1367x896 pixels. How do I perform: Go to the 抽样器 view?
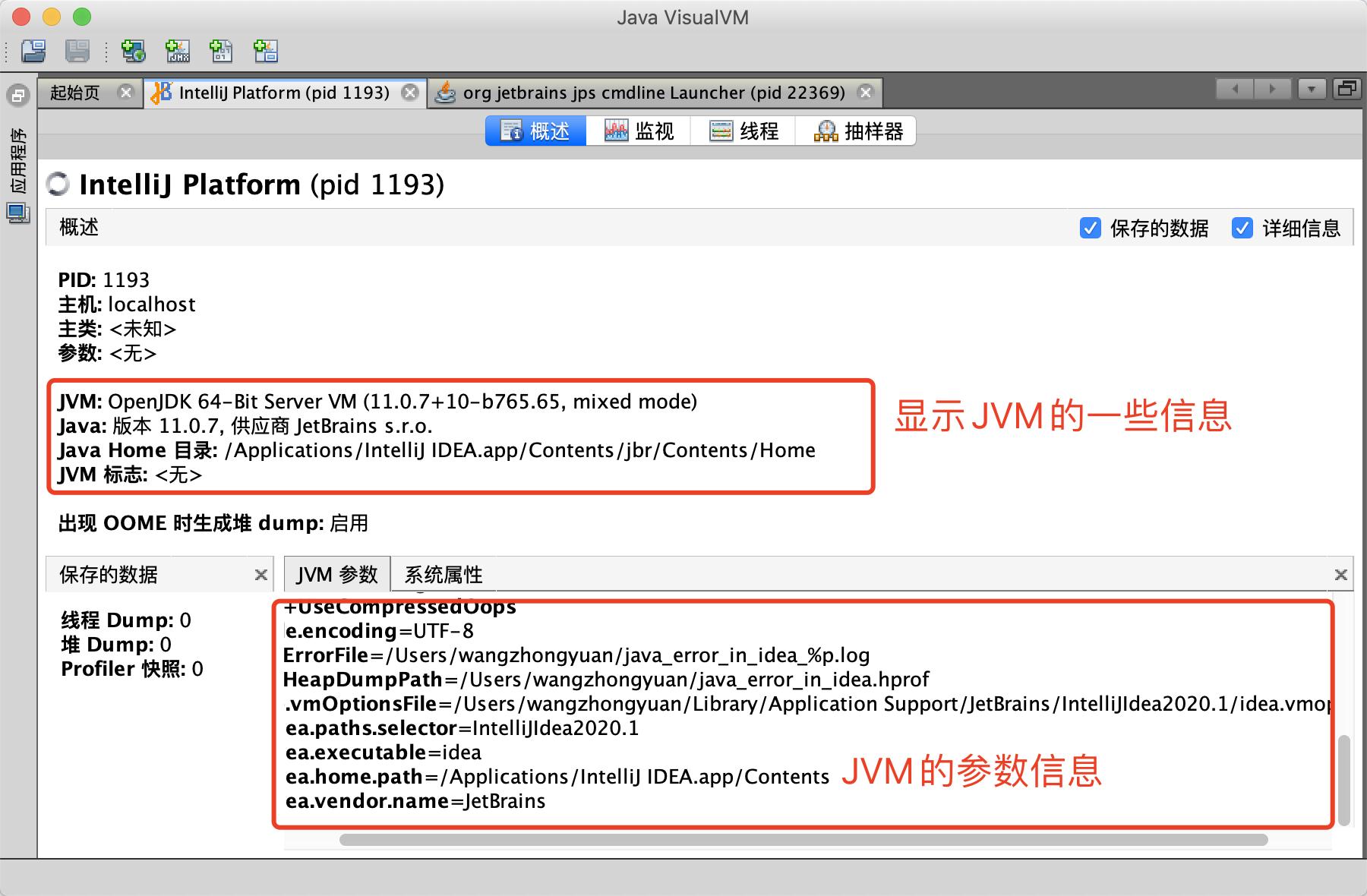pos(857,131)
